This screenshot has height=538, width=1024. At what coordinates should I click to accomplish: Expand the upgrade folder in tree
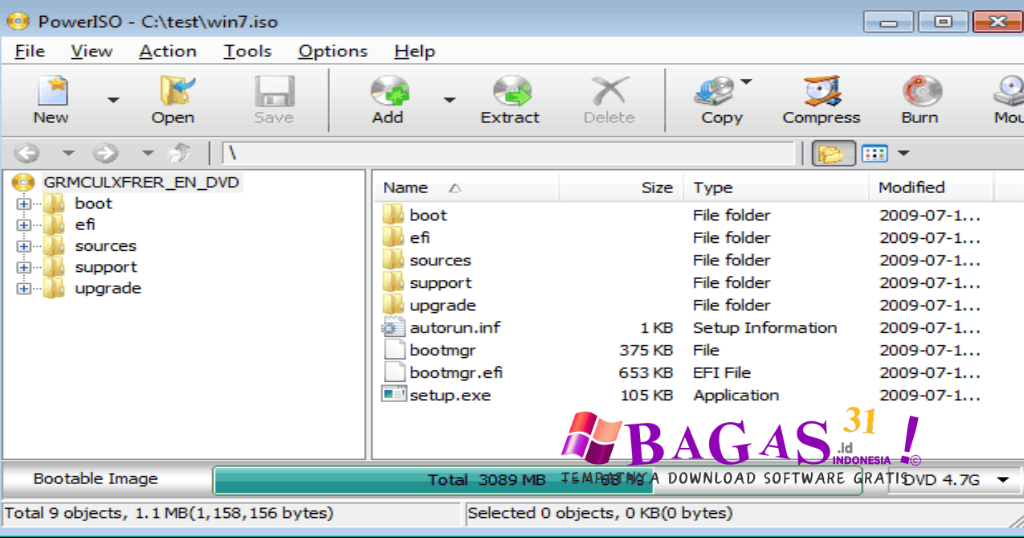click(x=24, y=289)
